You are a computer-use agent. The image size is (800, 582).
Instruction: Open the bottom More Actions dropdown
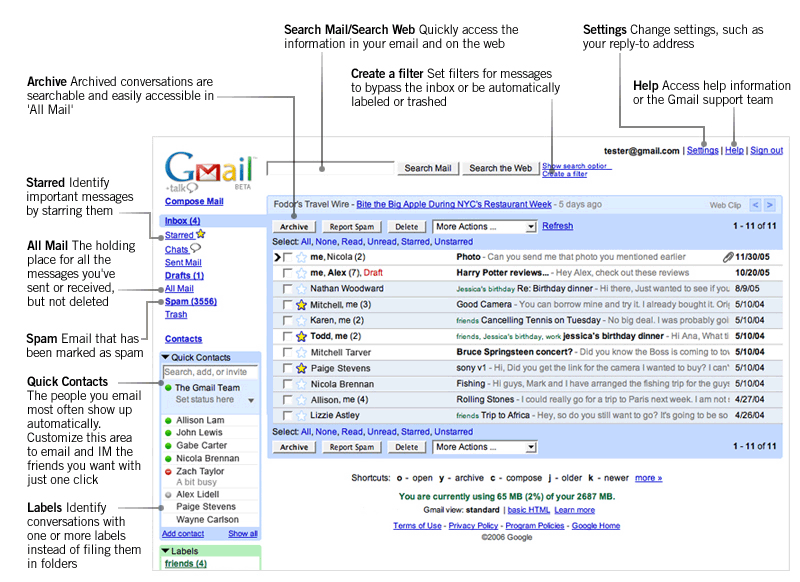tap(485, 447)
